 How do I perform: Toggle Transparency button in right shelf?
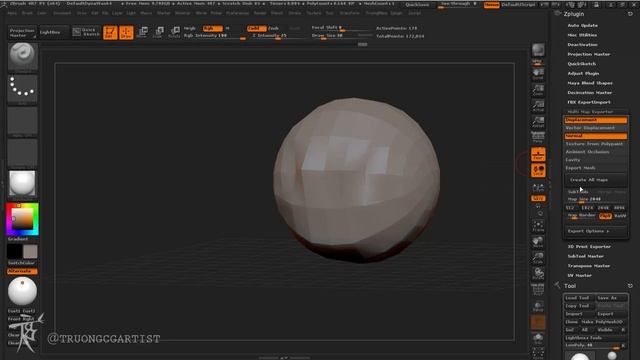[x=538, y=306]
